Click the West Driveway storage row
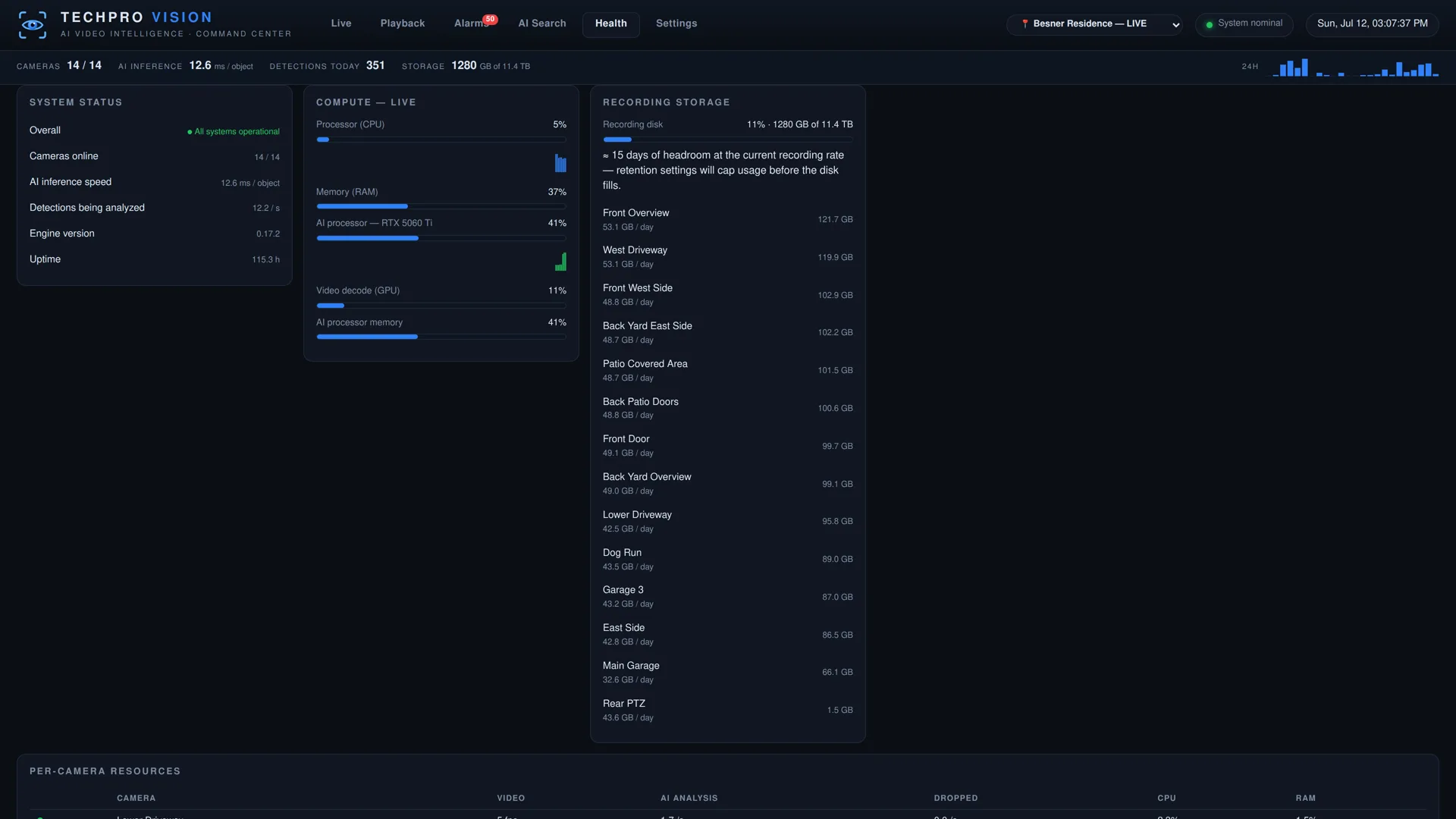The width and height of the screenshot is (1456, 819). click(x=728, y=257)
